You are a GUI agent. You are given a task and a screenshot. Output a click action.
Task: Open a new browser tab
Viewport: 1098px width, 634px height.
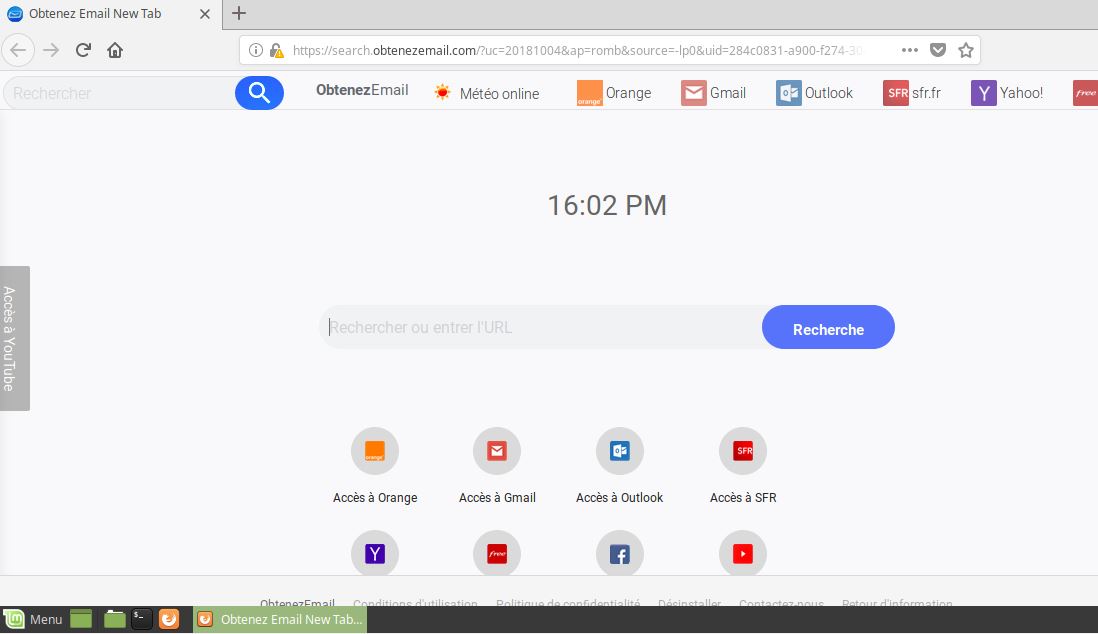tap(239, 13)
